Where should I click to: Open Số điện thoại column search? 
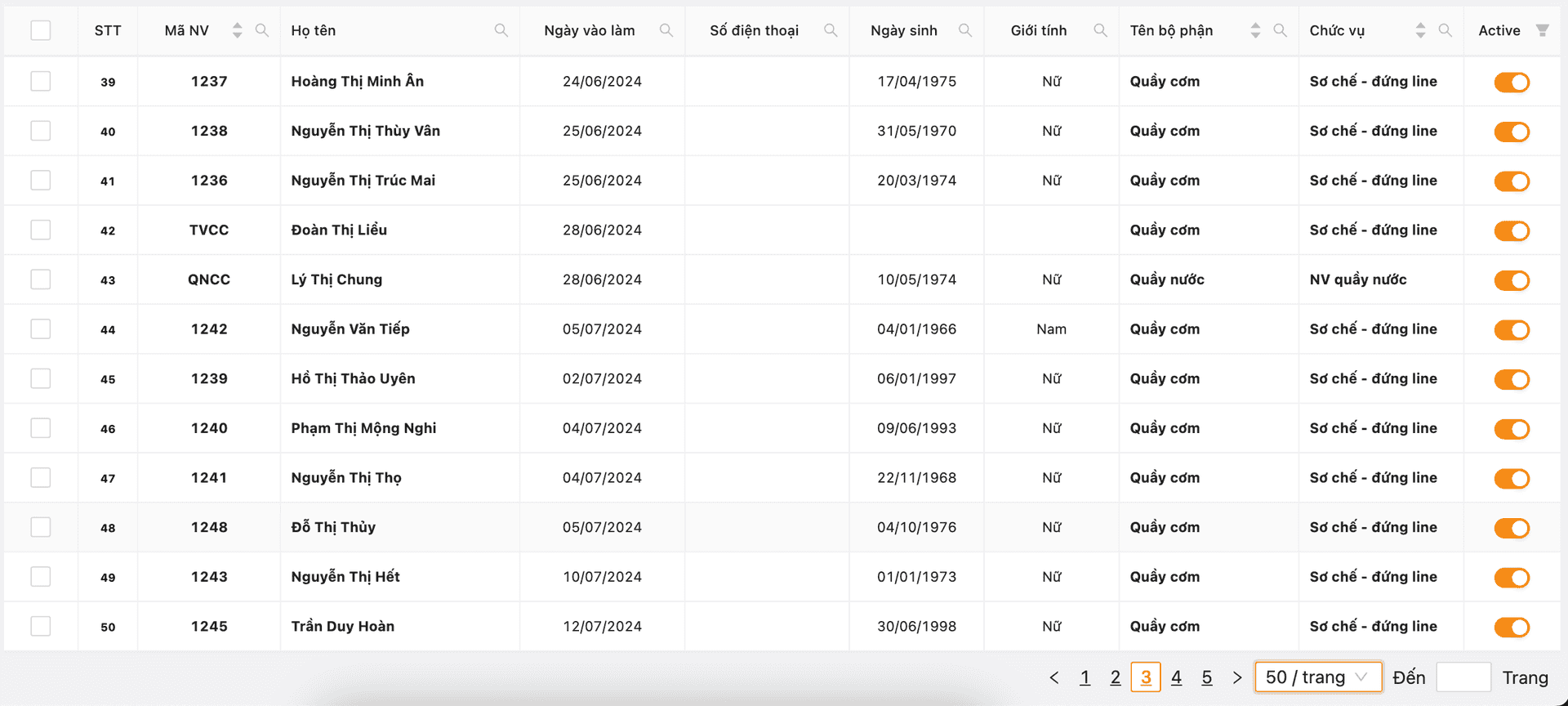coord(831,30)
